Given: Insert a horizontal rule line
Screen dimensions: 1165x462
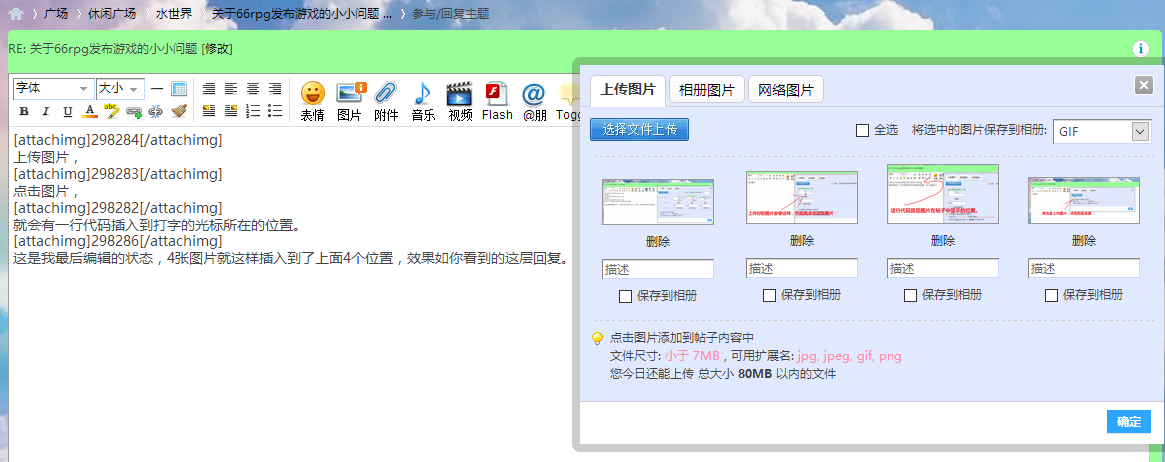Looking at the screenshot, I should [157, 89].
